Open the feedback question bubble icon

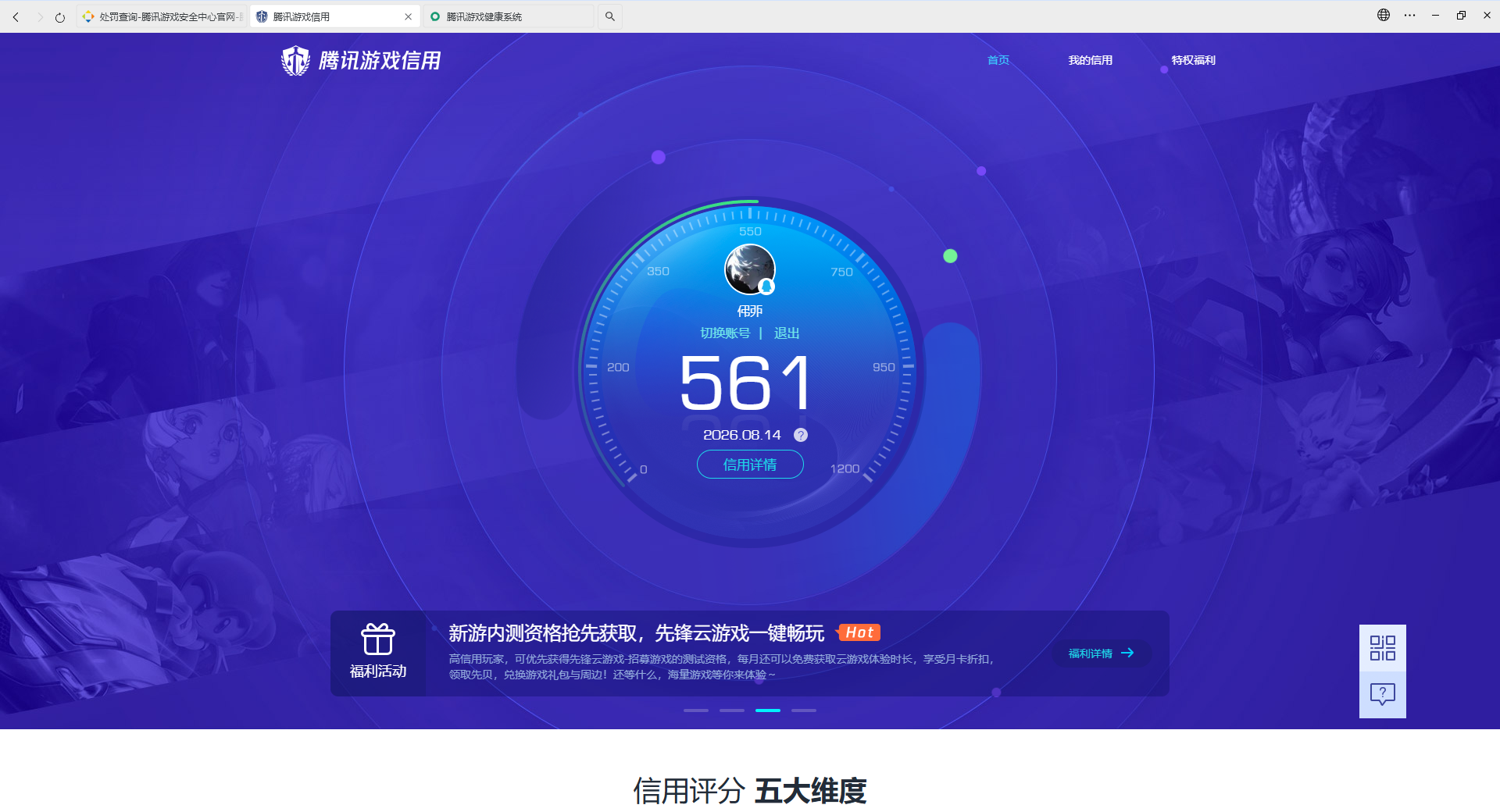(1383, 694)
